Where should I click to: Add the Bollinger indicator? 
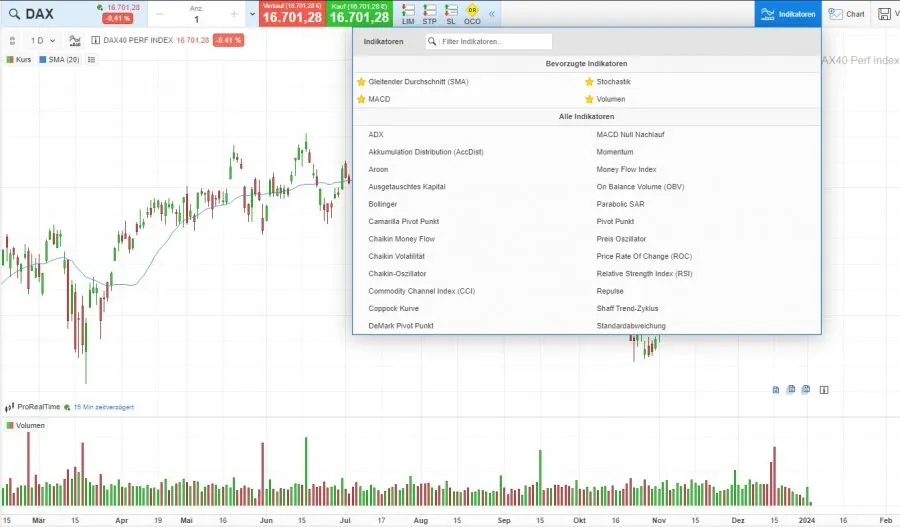[x=383, y=204]
